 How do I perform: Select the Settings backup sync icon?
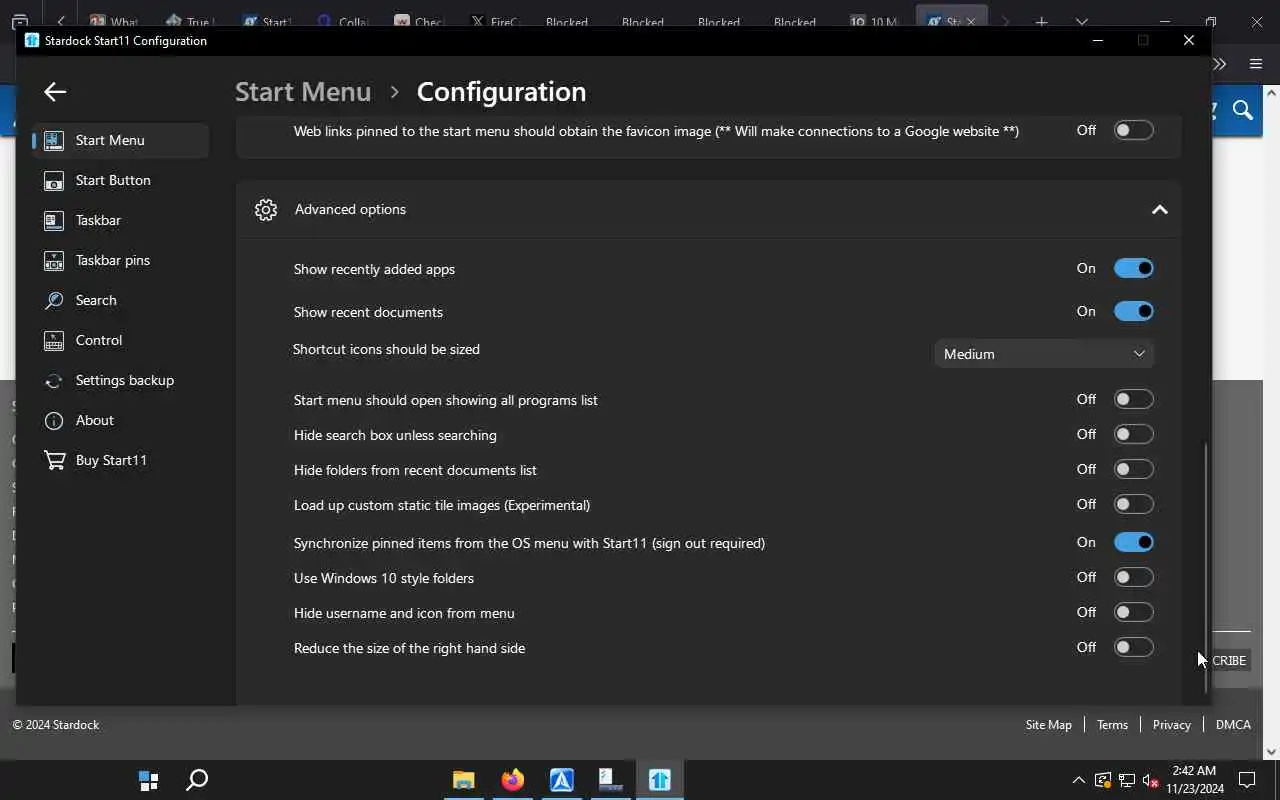[x=54, y=380]
